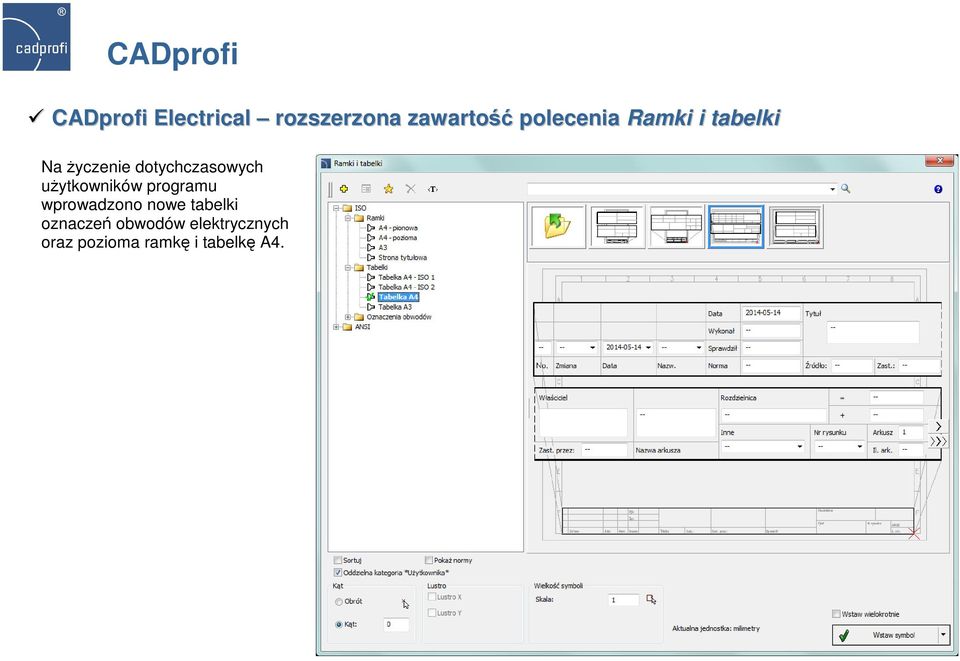Click the greyed list edit toolbar icon
Image resolution: width=960 pixels, height=661 pixels.
pyautogui.click(x=366, y=189)
